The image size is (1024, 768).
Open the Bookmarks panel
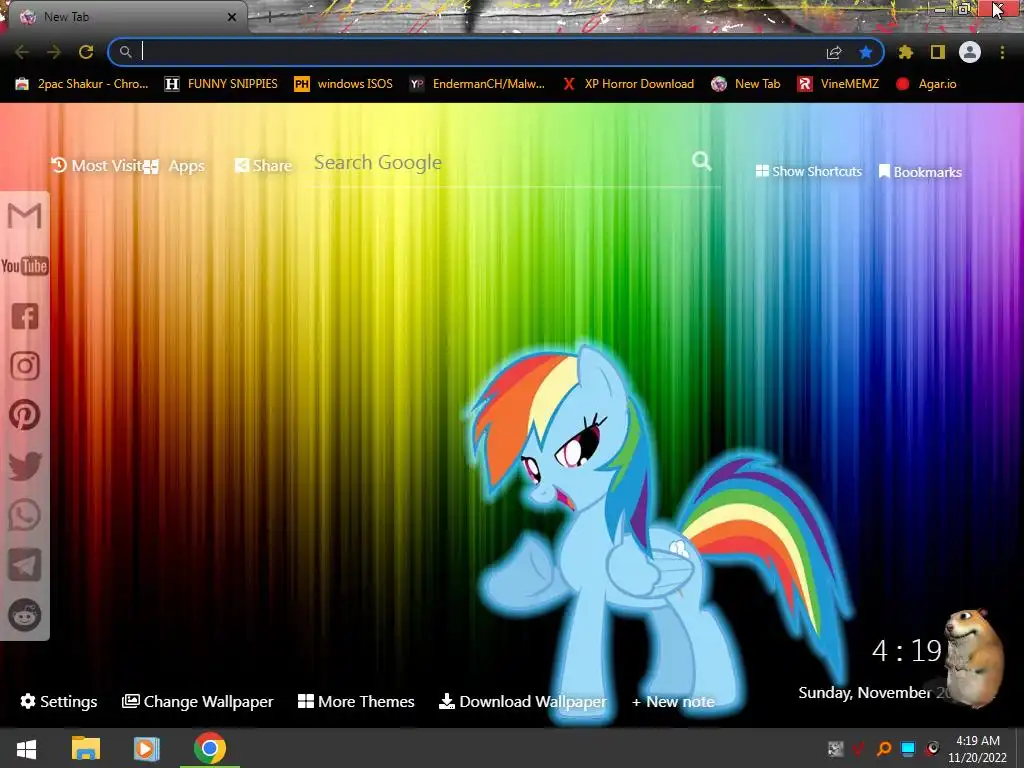(920, 172)
